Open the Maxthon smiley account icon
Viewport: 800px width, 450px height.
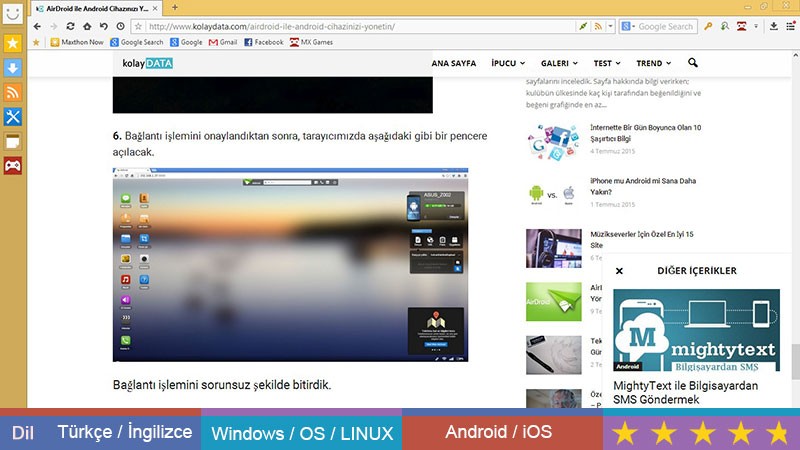tap(12, 13)
